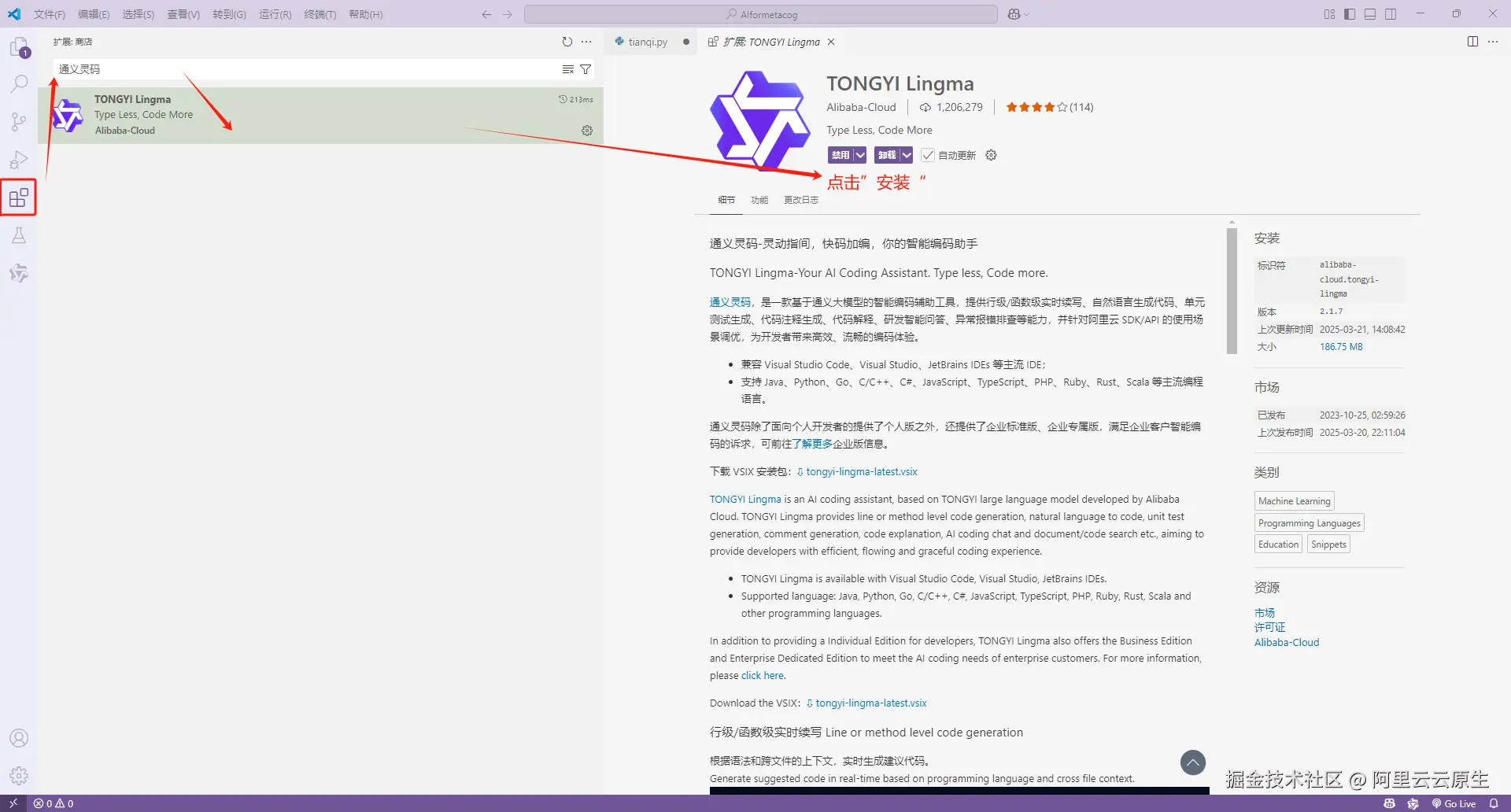Image resolution: width=1511 pixels, height=812 pixels.
Task: Open the 转到(G) menu
Action: pyautogui.click(x=229, y=14)
